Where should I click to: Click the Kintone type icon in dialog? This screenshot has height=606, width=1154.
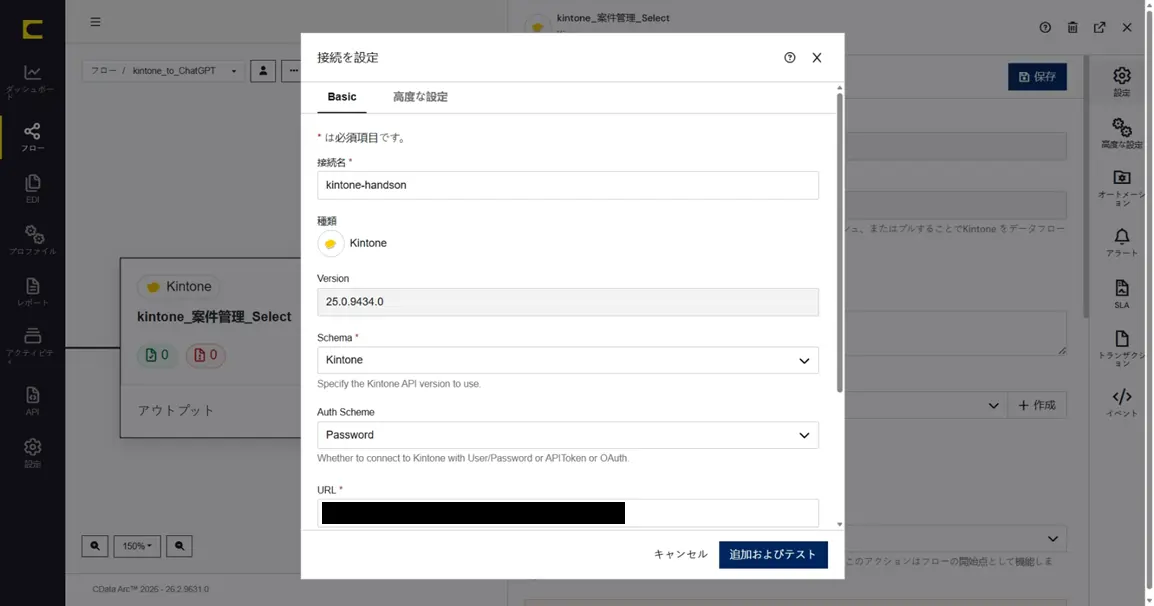(x=330, y=244)
